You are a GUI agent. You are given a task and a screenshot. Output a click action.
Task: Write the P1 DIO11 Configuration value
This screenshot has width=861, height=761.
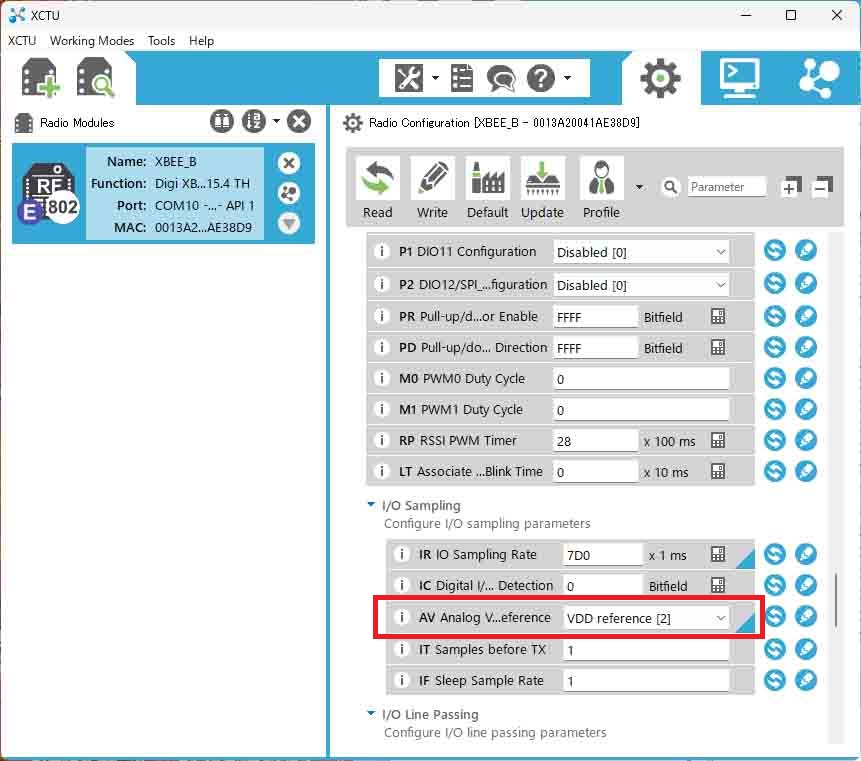pyautogui.click(x=806, y=251)
